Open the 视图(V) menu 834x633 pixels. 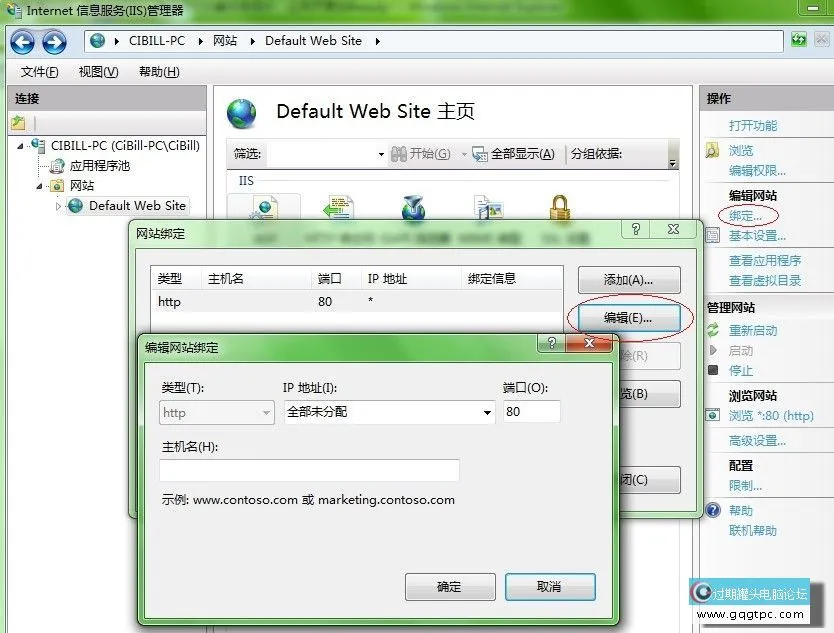point(97,71)
